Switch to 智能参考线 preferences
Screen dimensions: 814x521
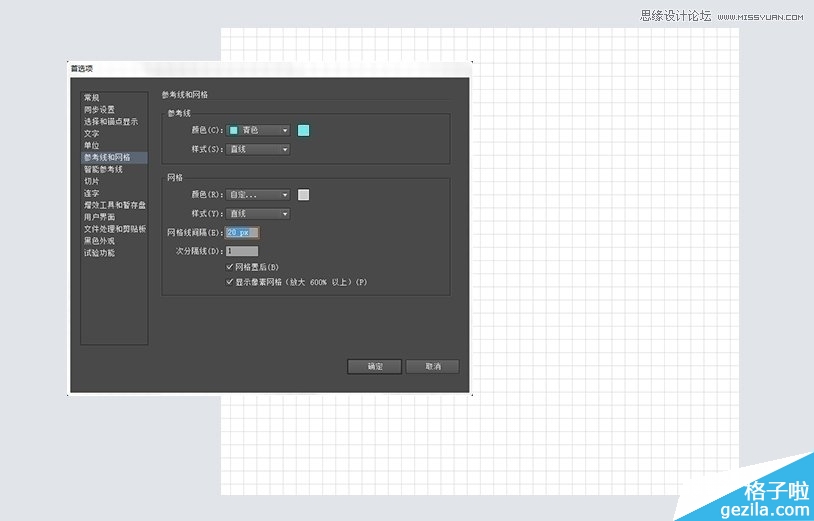click(x=103, y=170)
